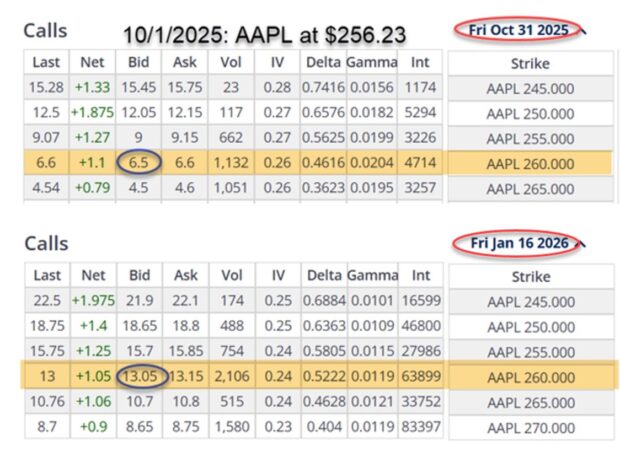620x452 pixels.
Task: Click the circled 6.5 bid price
Action: (137, 162)
